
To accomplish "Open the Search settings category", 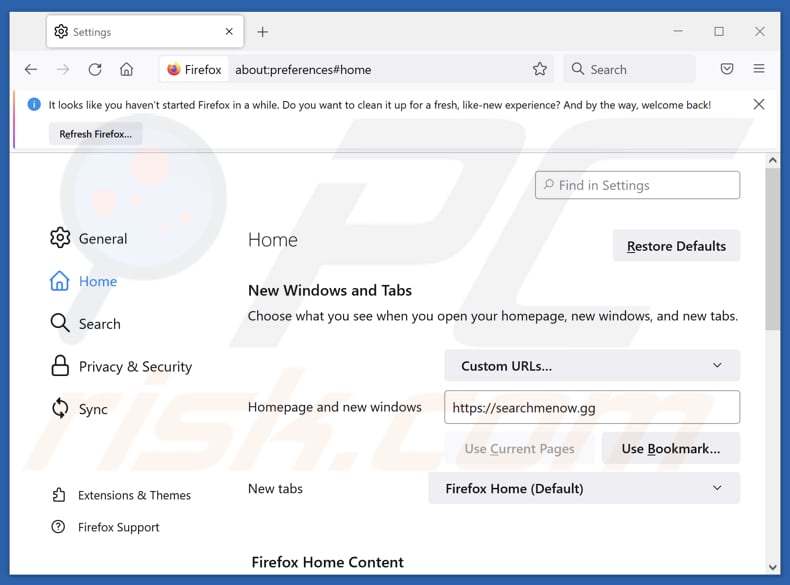I will [x=85, y=323].
